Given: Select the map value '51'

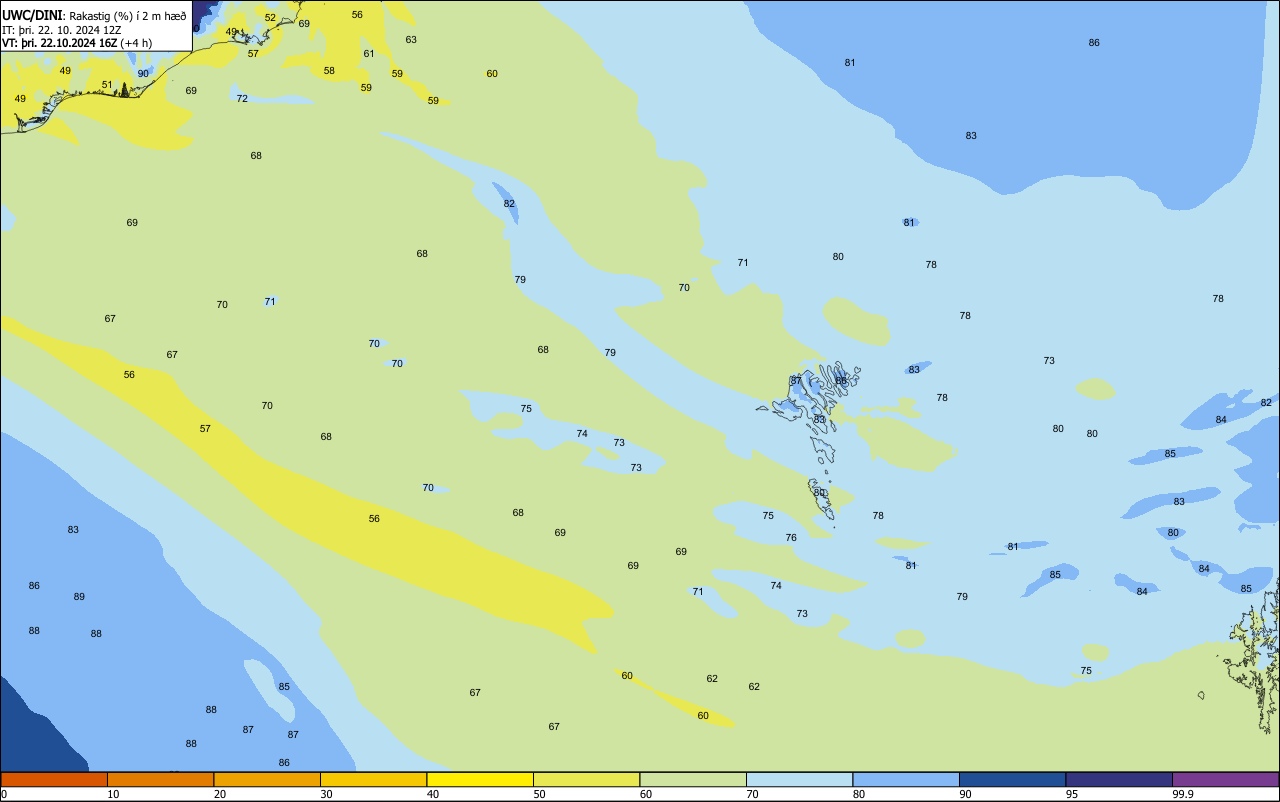Looking at the screenshot, I should (107, 85).
